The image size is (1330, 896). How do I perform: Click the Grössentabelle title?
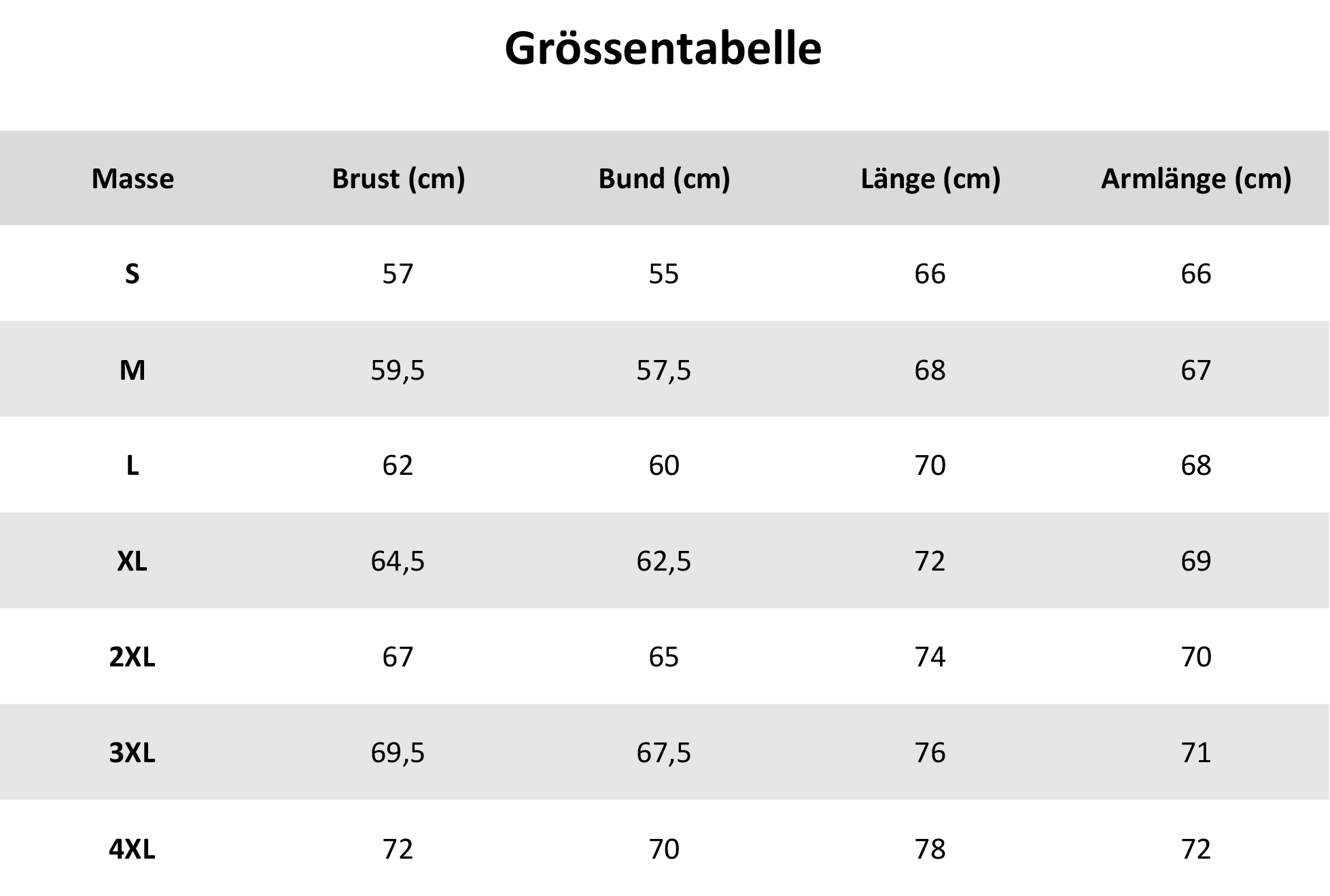(663, 49)
